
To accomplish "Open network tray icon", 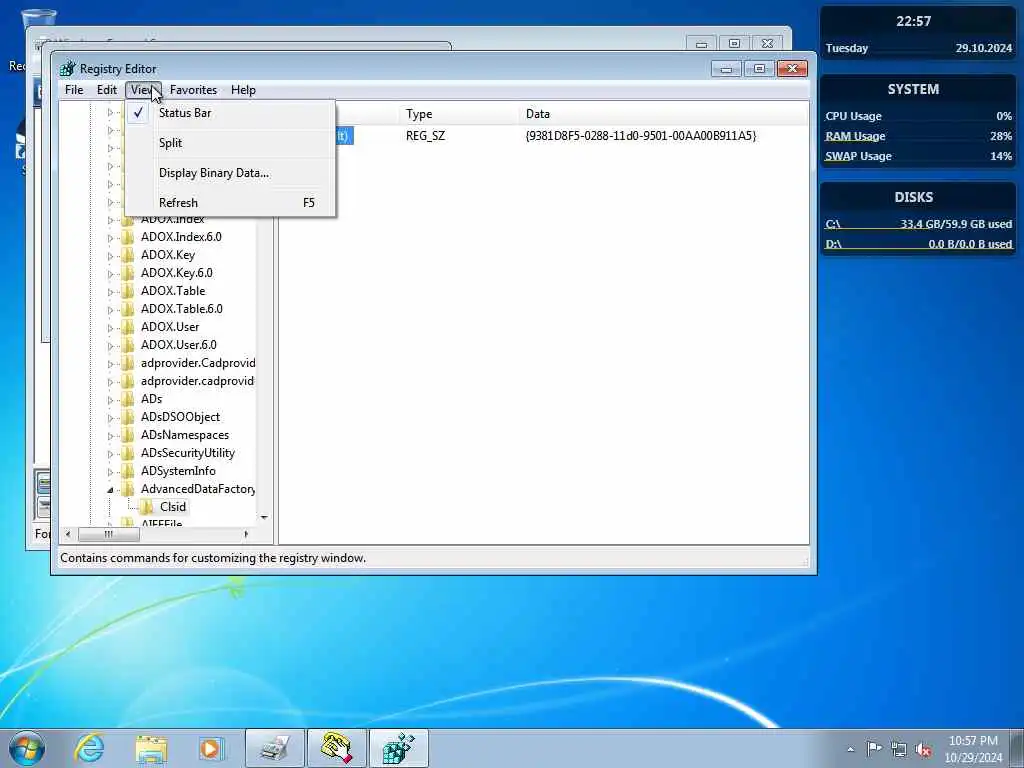I will [x=899, y=749].
